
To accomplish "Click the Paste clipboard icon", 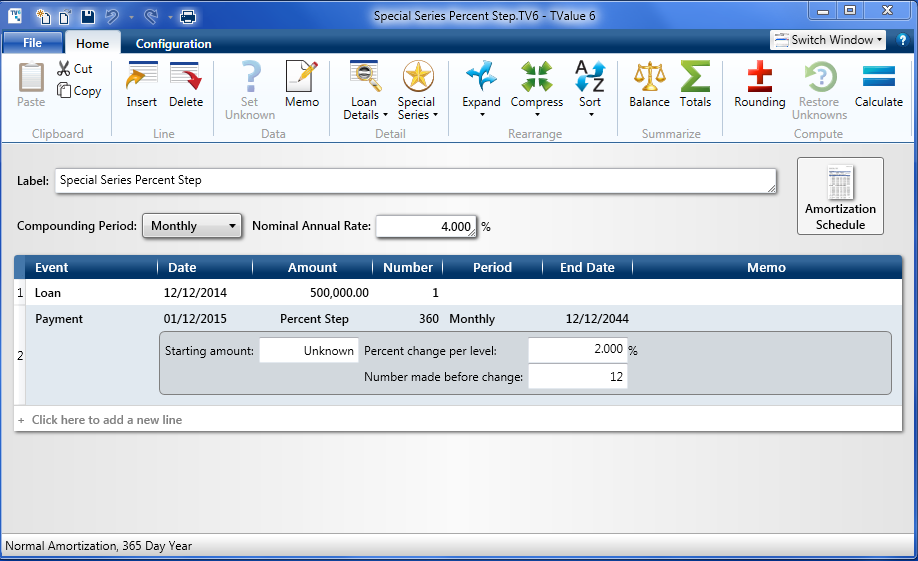I will [x=31, y=85].
